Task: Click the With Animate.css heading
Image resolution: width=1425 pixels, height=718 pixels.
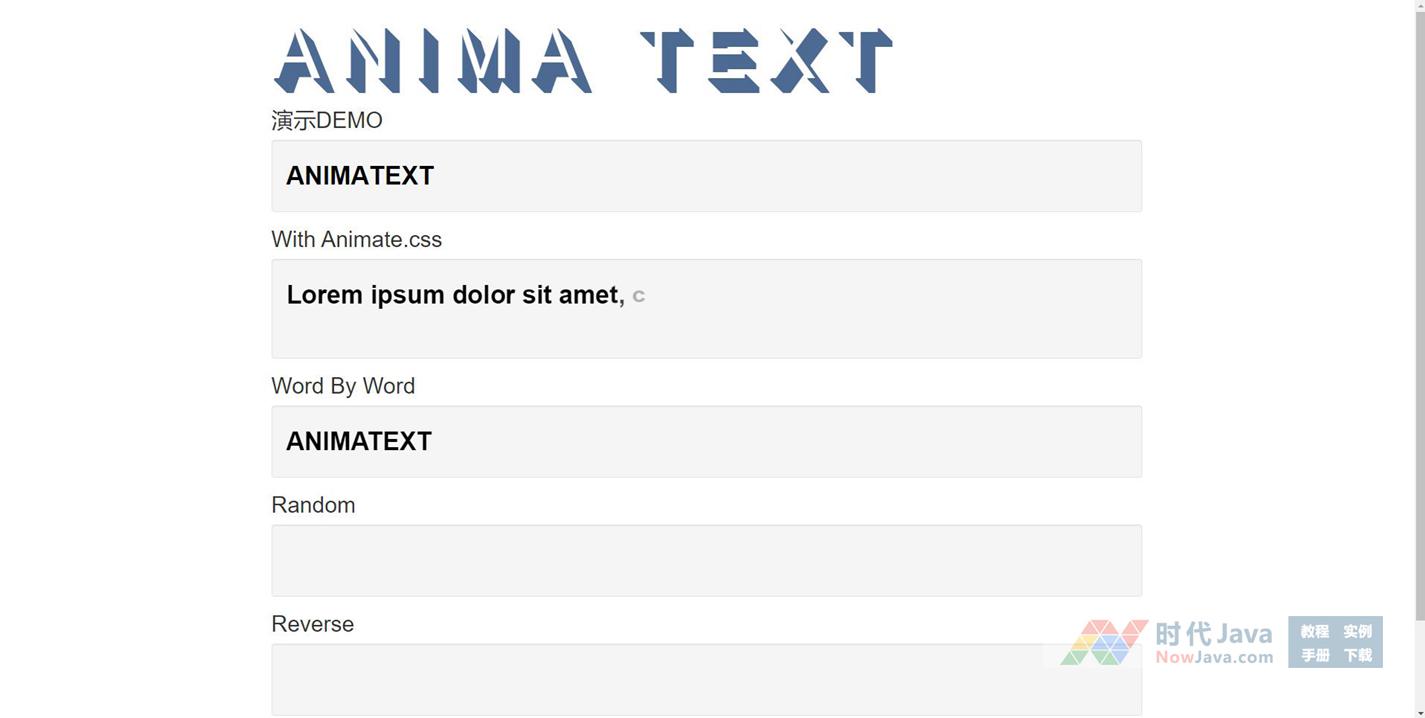Action: pyautogui.click(x=356, y=239)
